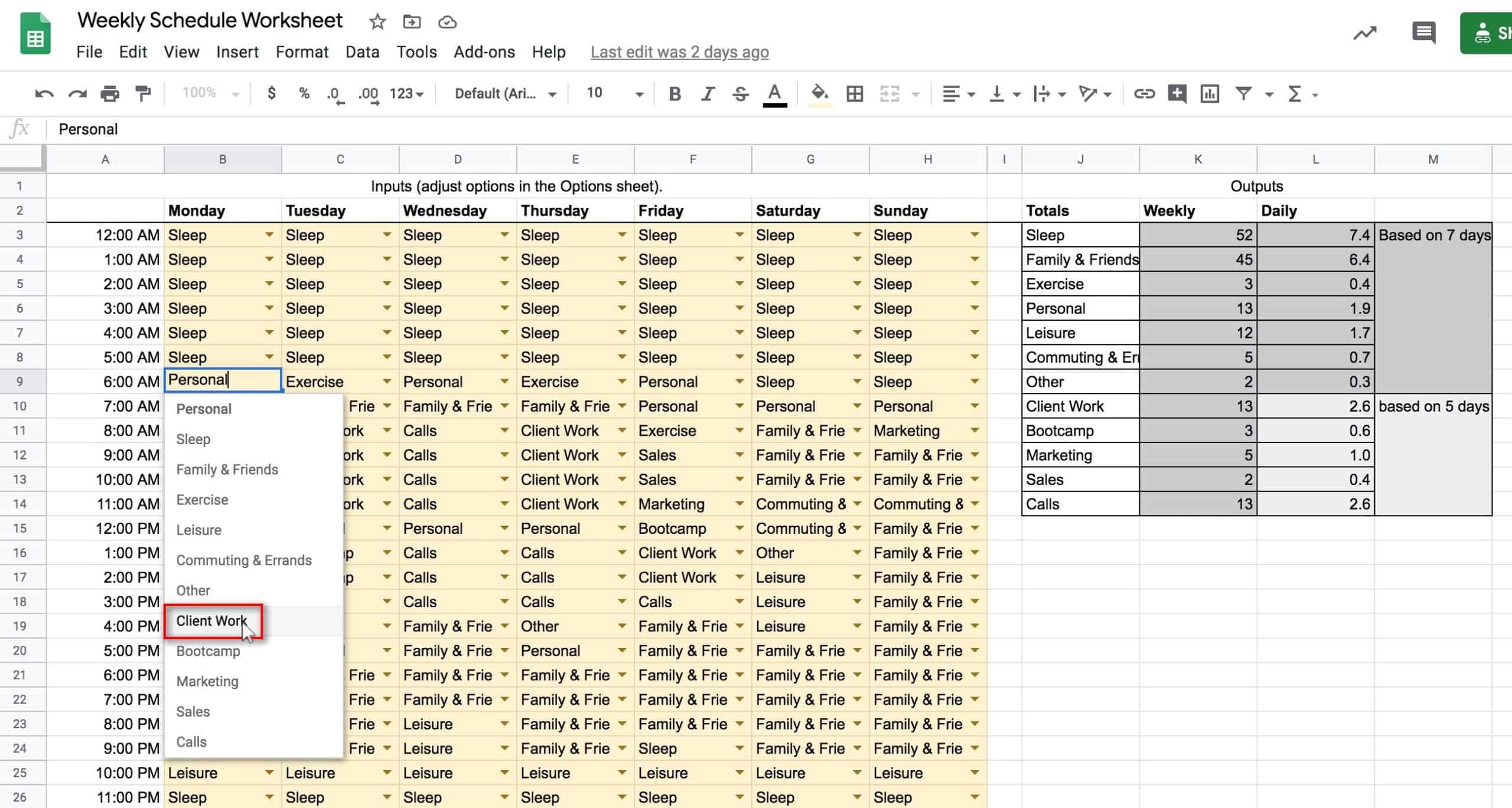Open text wrapping options
1512x808 pixels.
[x=1050, y=94]
